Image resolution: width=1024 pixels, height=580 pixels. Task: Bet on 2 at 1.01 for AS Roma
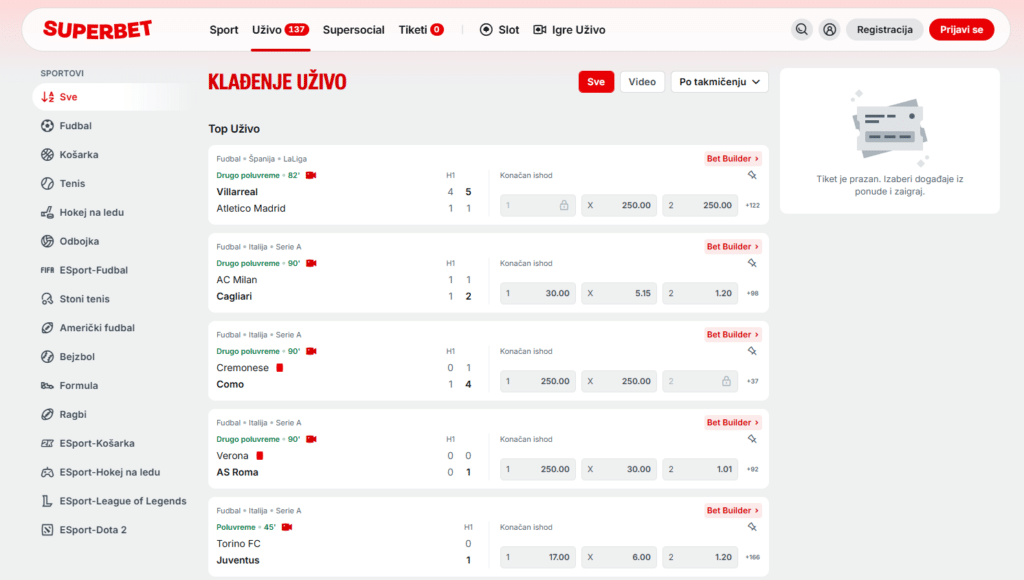coord(700,469)
